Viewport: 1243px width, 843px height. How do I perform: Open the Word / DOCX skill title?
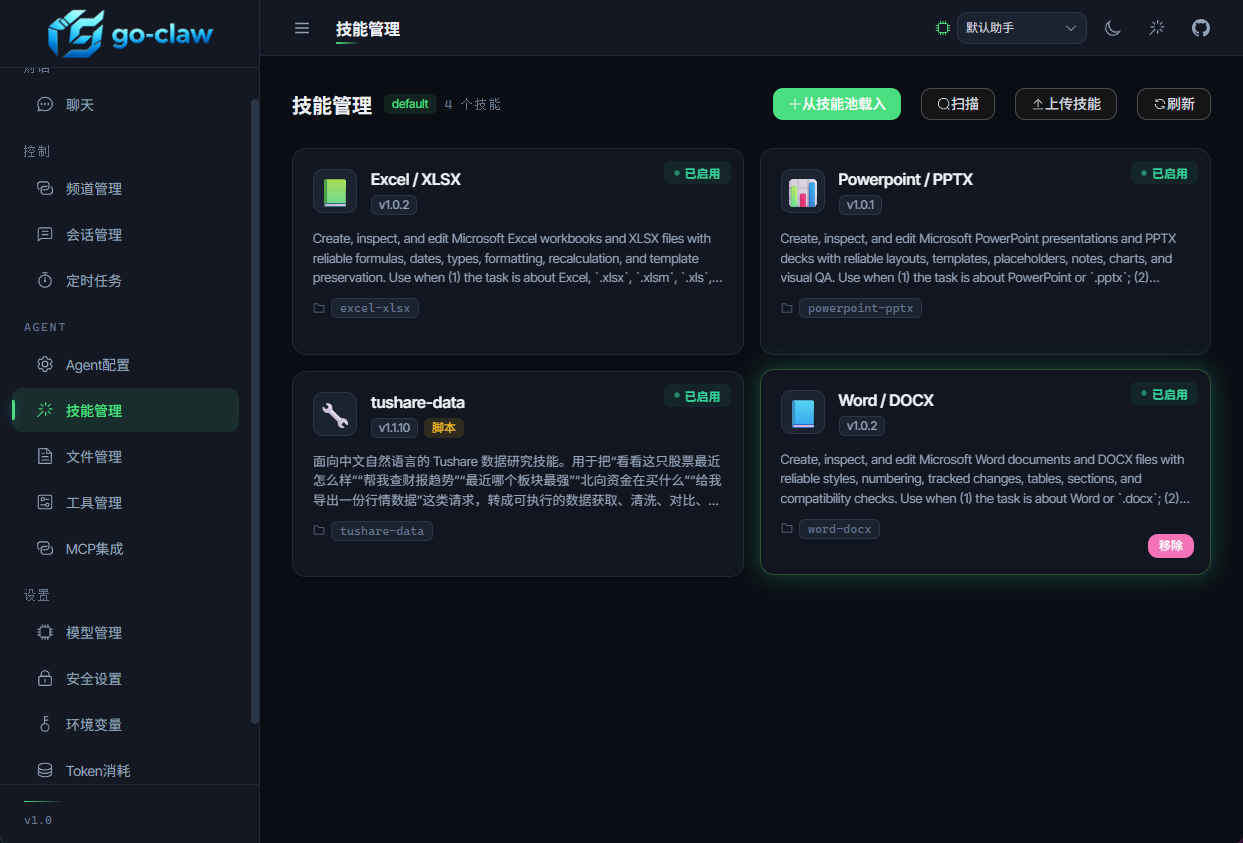tap(886, 400)
